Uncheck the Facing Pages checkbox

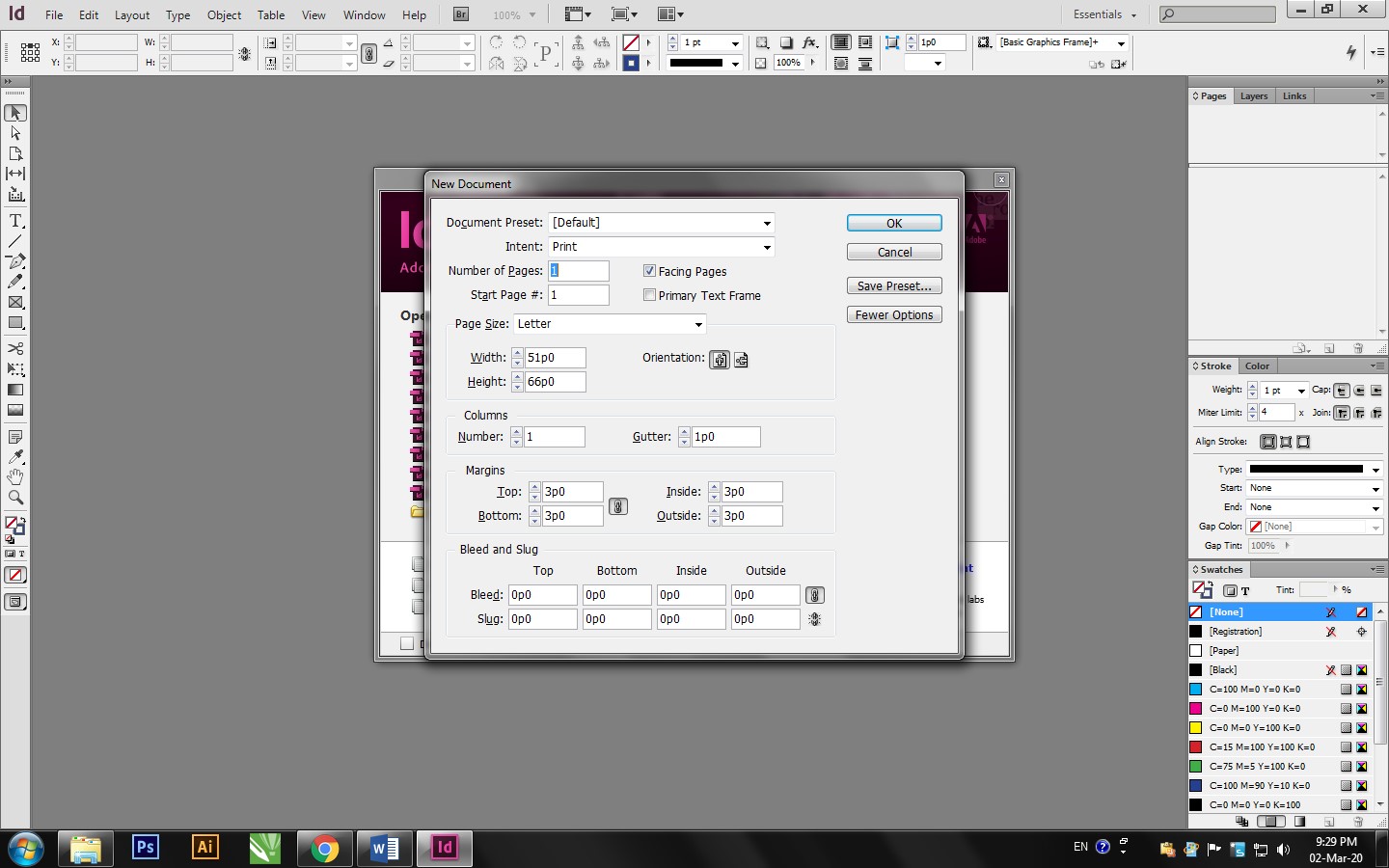[x=650, y=271]
